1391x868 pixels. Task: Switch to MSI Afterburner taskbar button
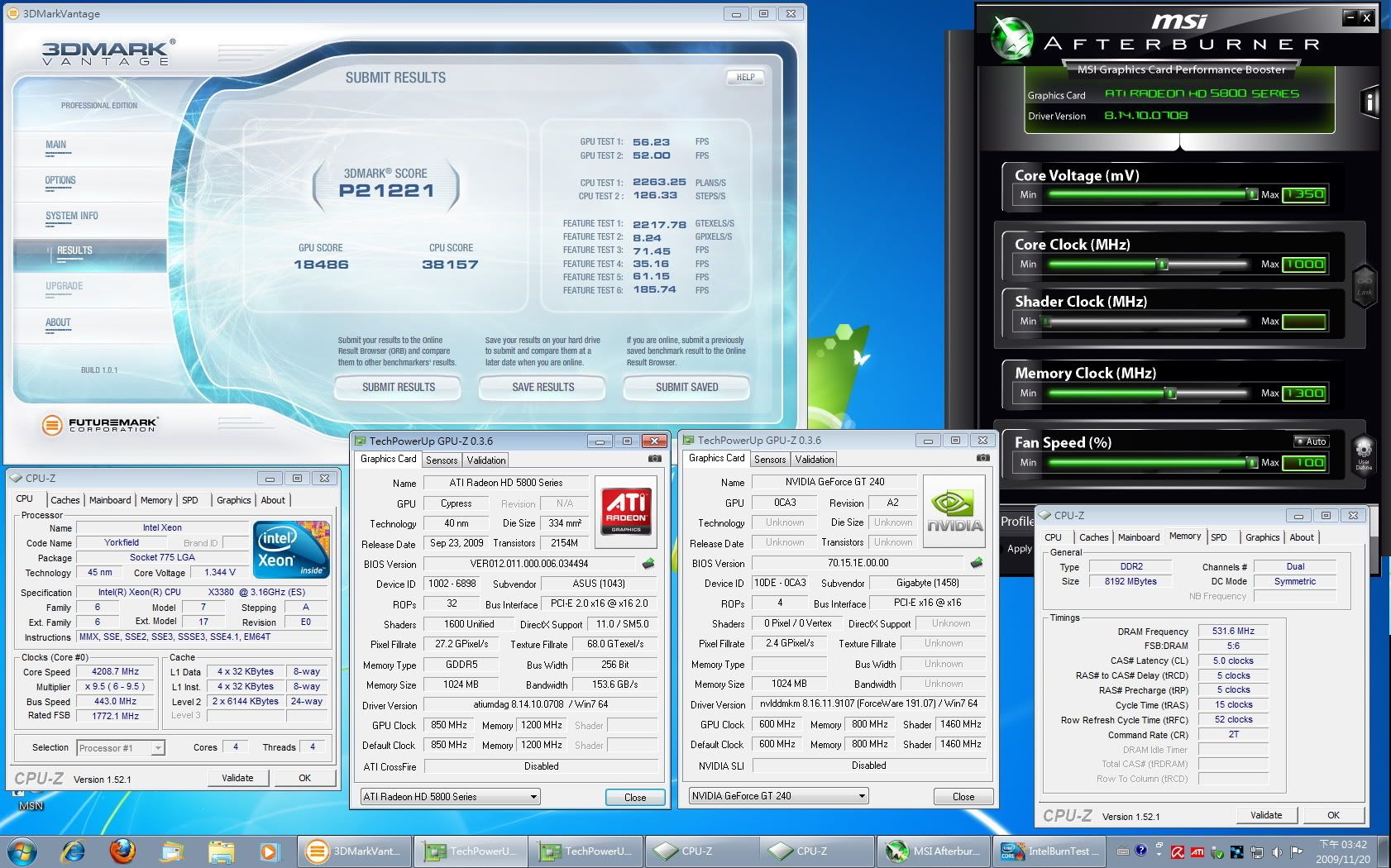point(934,851)
